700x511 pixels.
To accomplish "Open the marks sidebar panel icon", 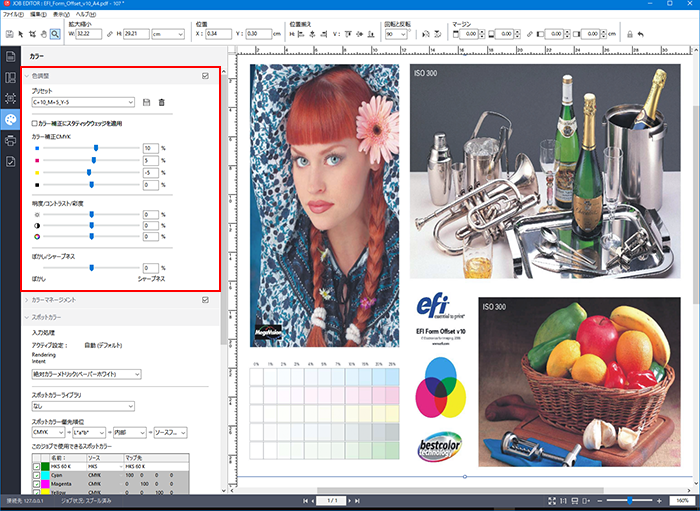I will coord(10,98).
